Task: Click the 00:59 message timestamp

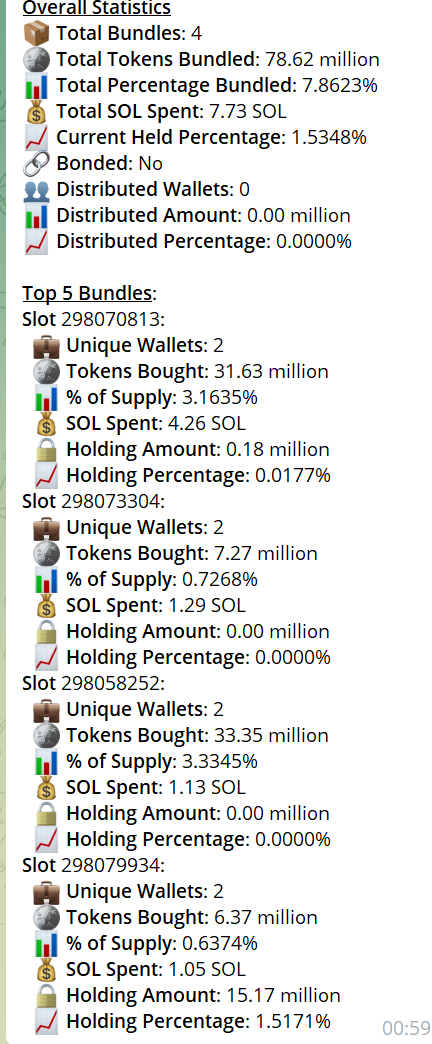Action: tap(407, 1028)
